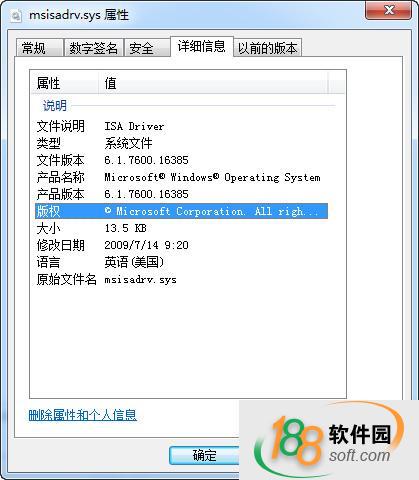
Task: Click the 详细信息 tab
Action: click(202, 46)
